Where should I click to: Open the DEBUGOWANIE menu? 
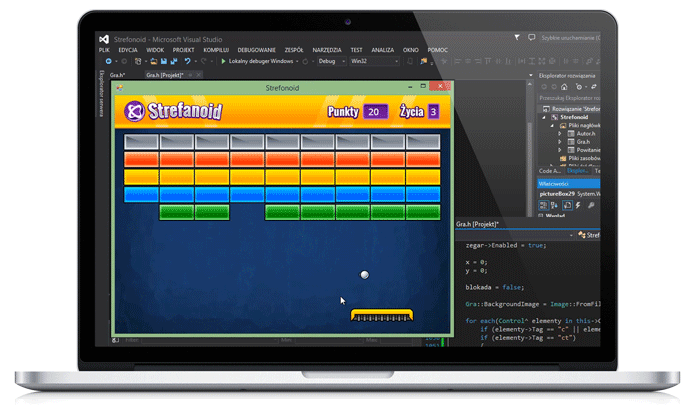[259, 48]
